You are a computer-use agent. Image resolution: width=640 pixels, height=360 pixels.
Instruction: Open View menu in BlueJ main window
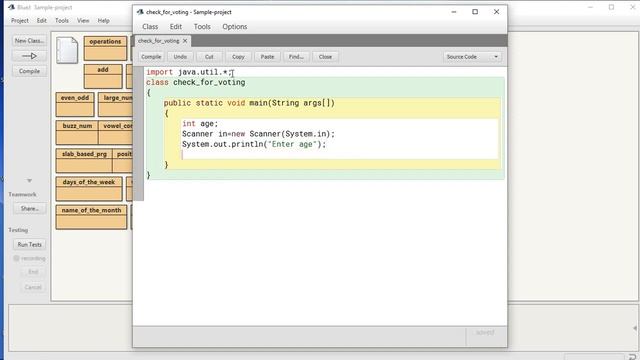83,20
